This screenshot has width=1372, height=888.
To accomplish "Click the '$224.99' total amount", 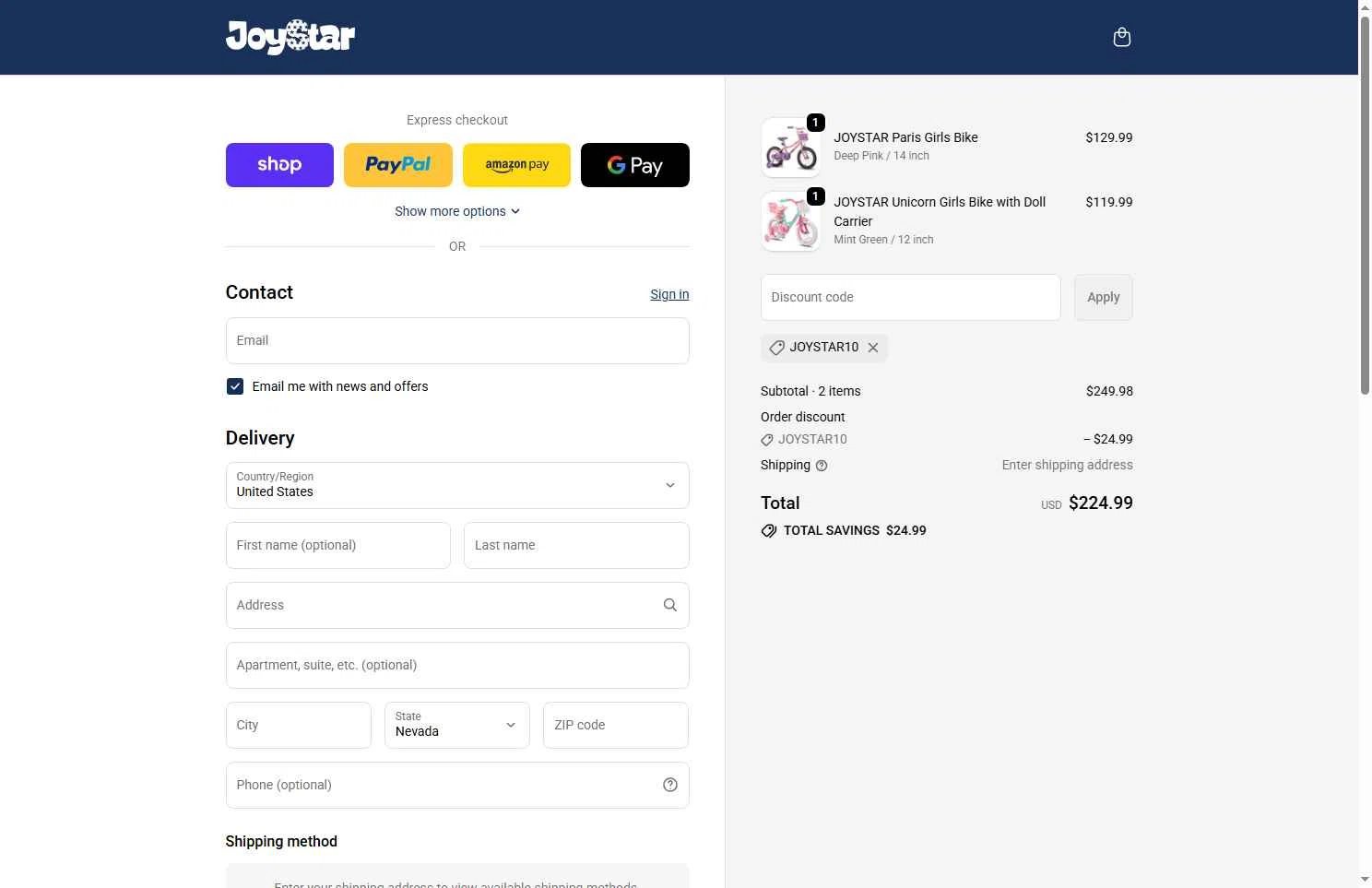I will click(x=1101, y=503).
